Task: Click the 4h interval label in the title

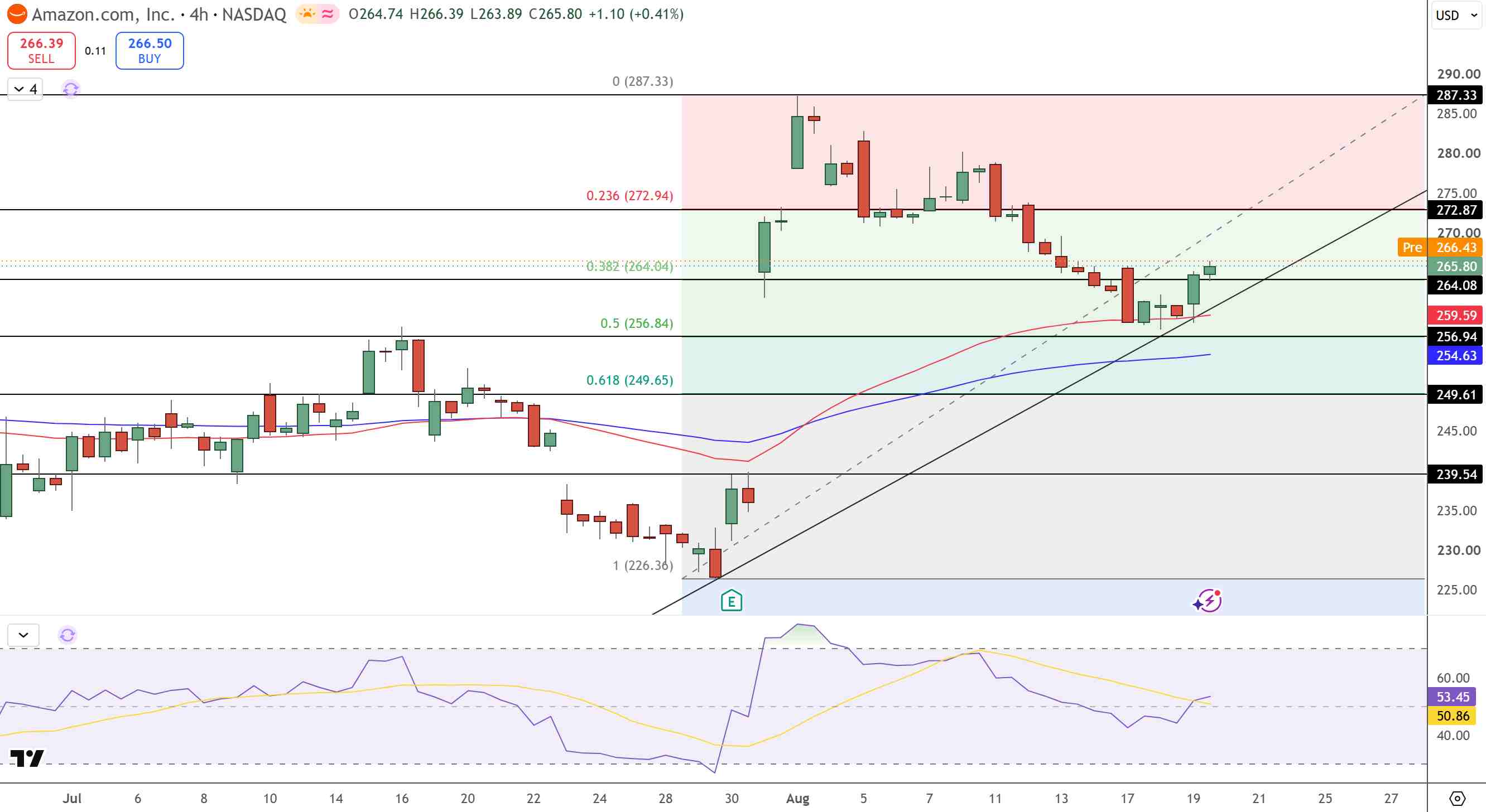Action: [x=199, y=14]
